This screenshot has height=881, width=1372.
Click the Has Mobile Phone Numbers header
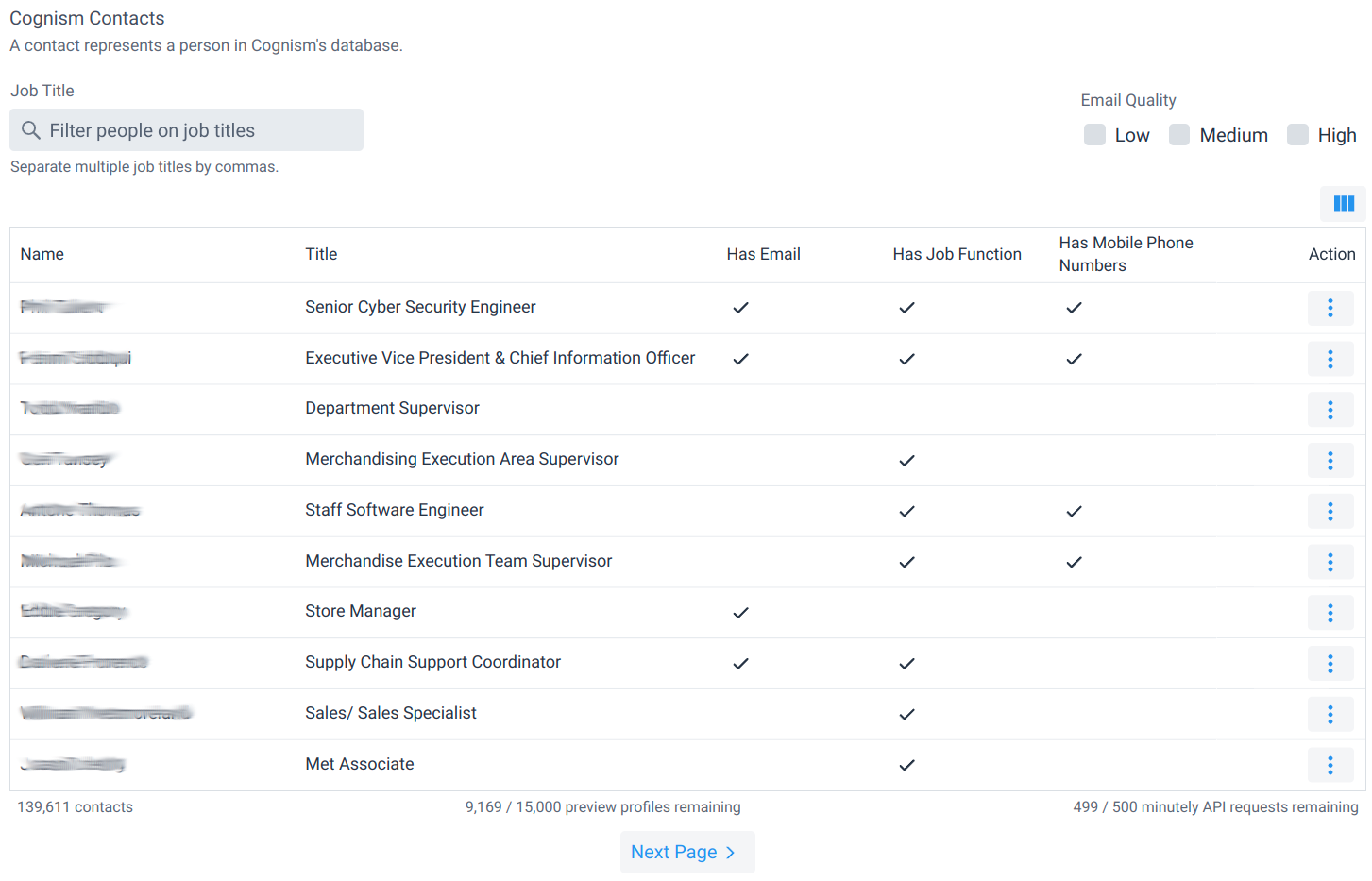coord(1126,254)
